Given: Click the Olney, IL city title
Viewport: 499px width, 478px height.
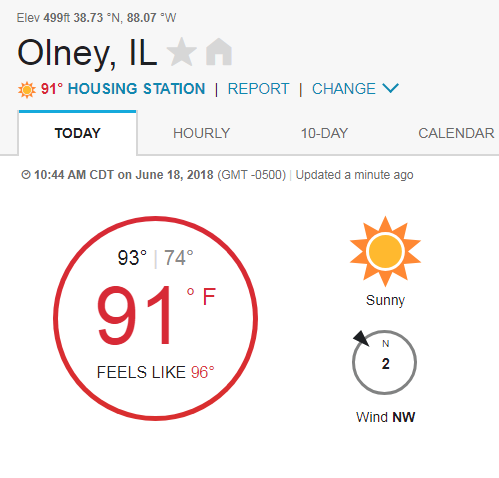Looking at the screenshot, I should click(x=87, y=53).
